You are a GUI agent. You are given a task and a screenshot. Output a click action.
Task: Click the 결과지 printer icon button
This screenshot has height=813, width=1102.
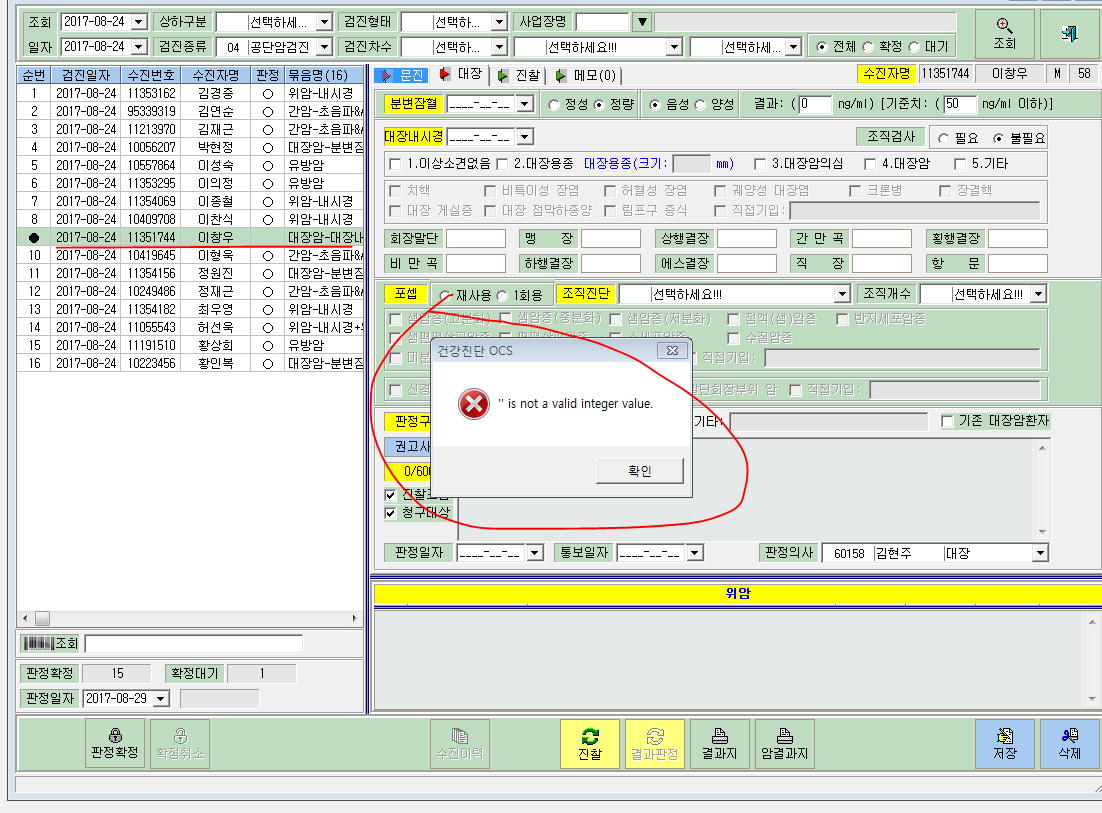click(x=720, y=744)
